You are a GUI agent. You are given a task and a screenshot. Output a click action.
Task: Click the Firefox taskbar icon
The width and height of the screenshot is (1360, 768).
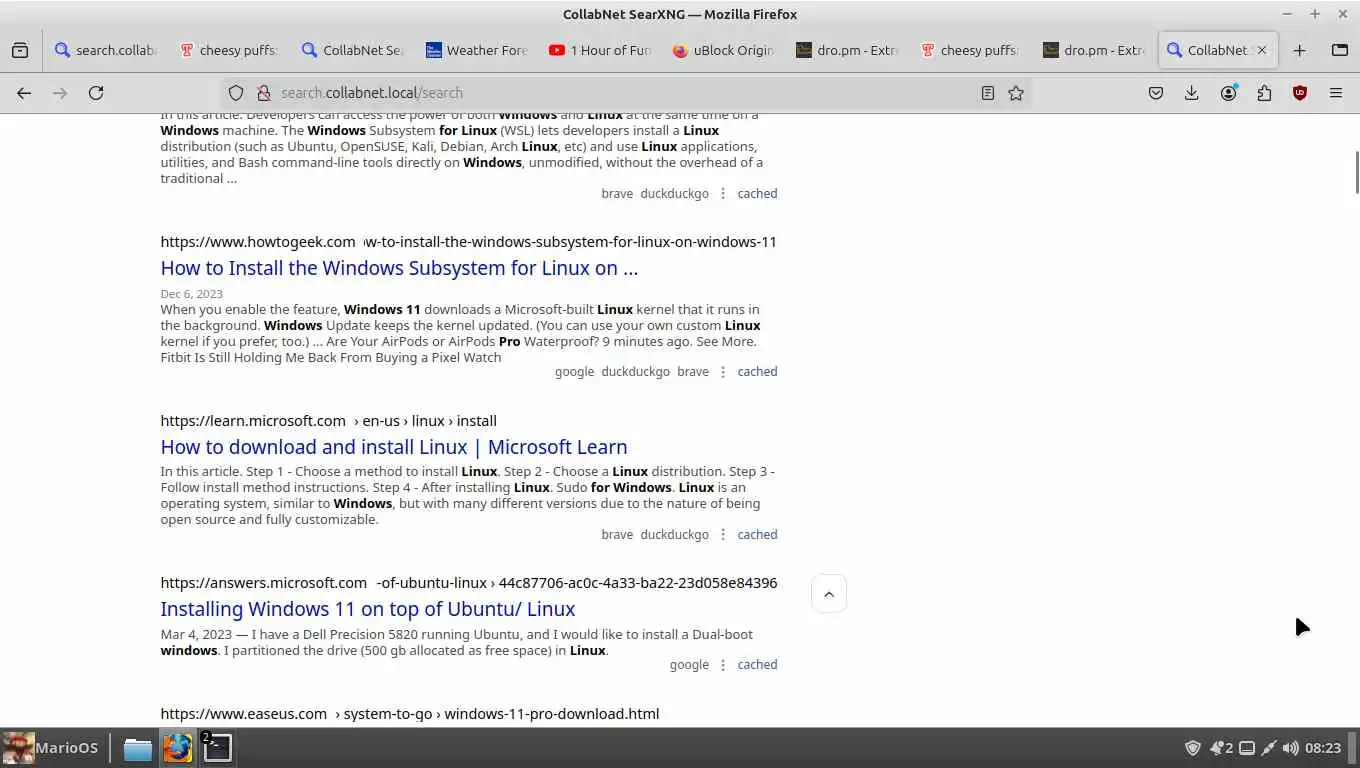click(178, 748)
